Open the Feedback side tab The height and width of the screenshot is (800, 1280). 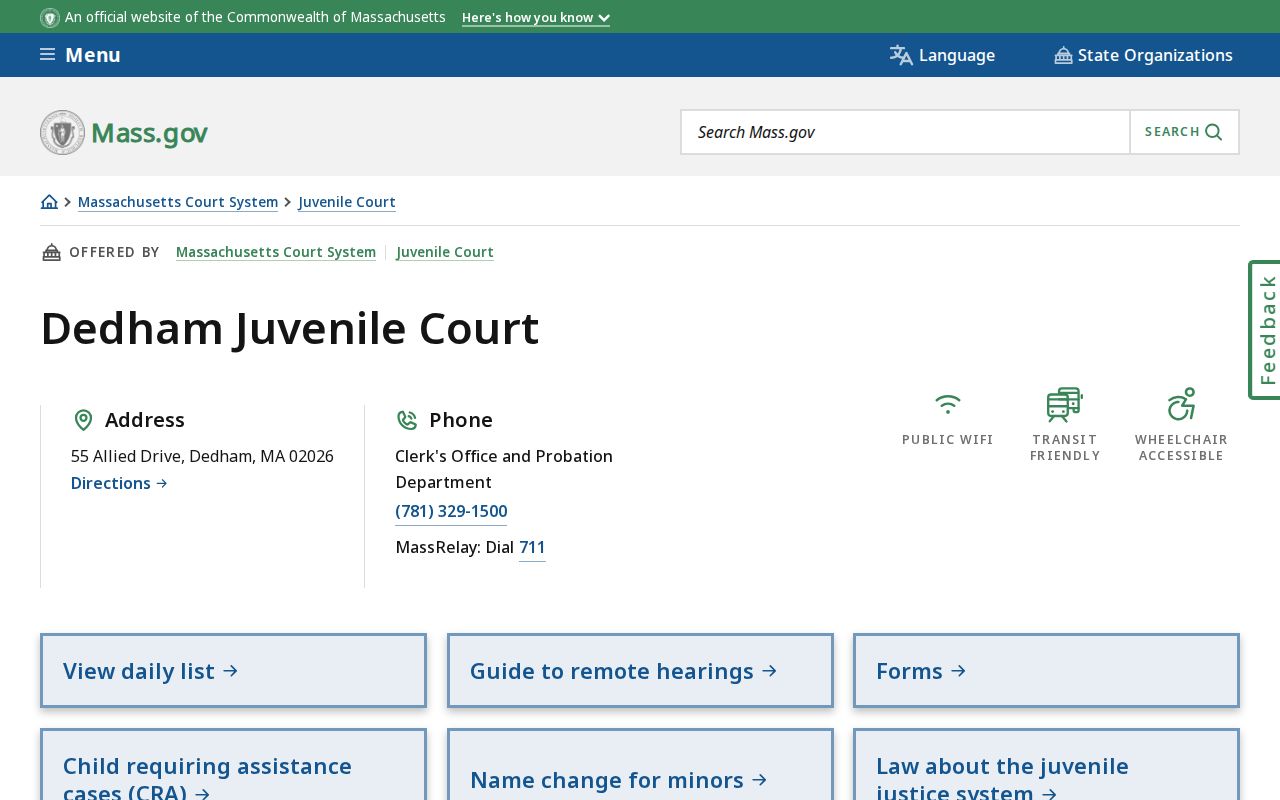click(x=1265, y=330)
